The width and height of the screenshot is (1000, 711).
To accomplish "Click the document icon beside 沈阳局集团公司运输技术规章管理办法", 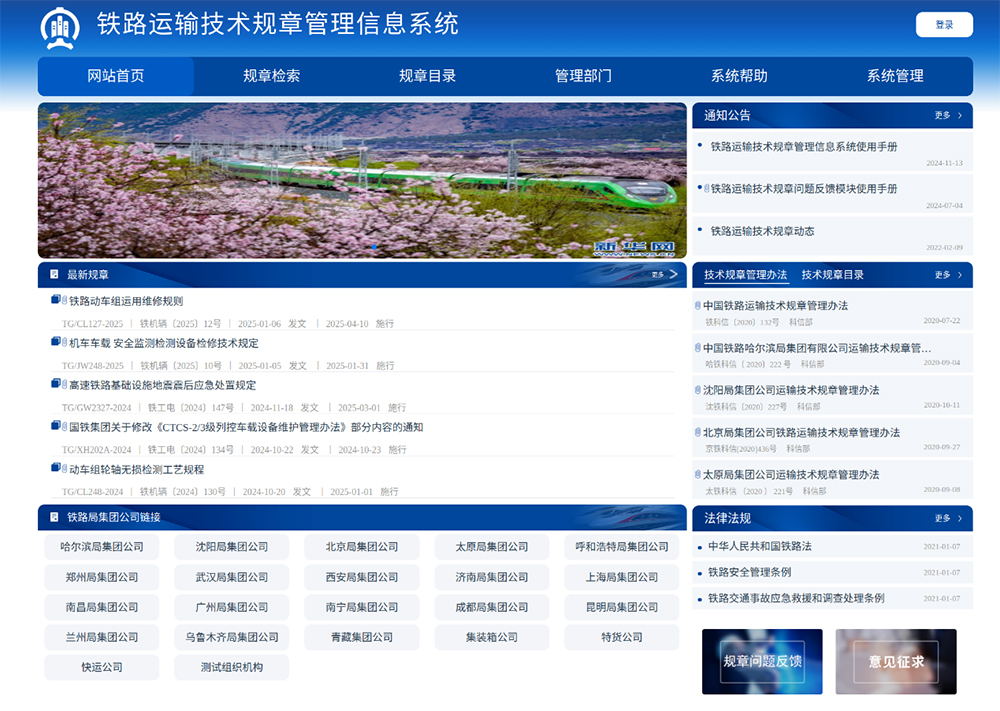I will click(699, 388).
